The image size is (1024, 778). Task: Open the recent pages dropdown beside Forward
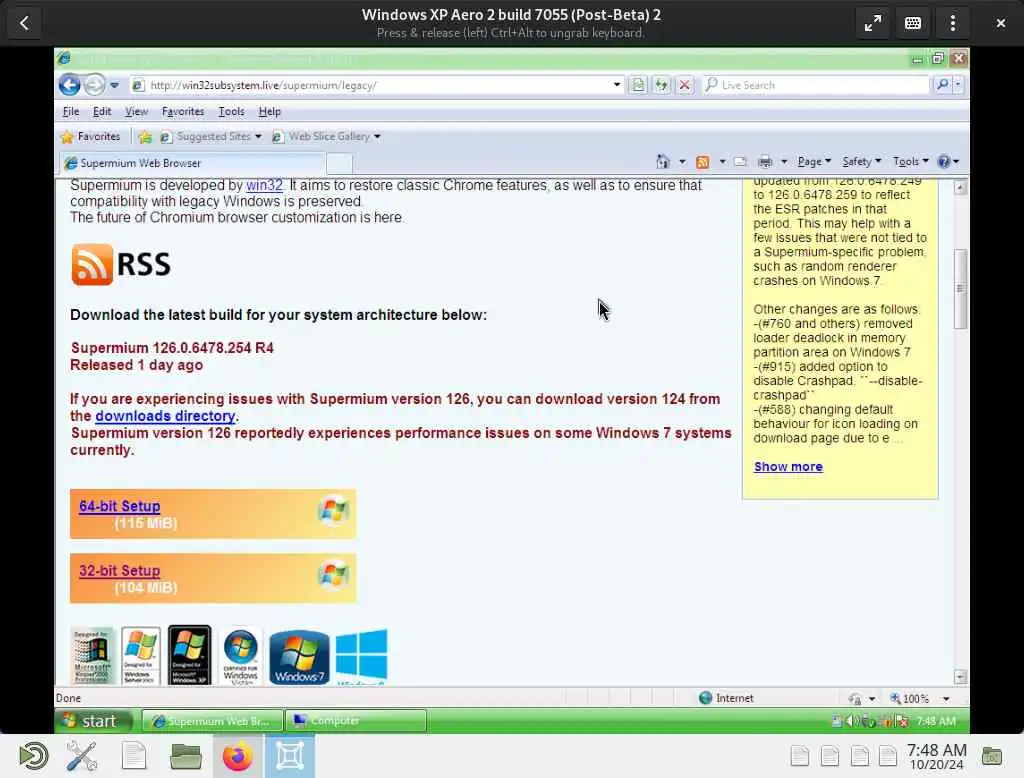click(115, 86)
